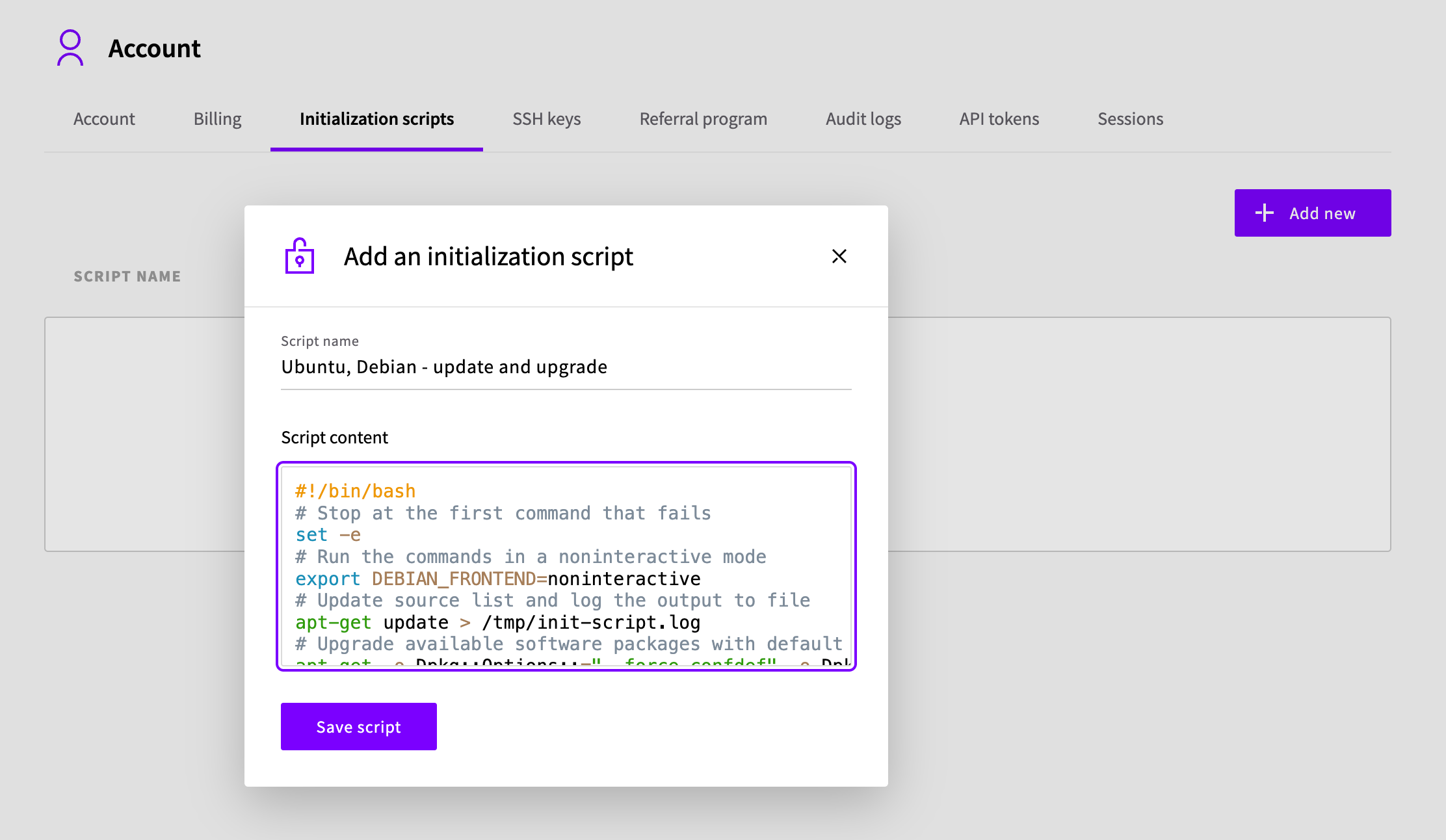
Task: Close the Add an initialization script dialog
Action: point(839,256)
